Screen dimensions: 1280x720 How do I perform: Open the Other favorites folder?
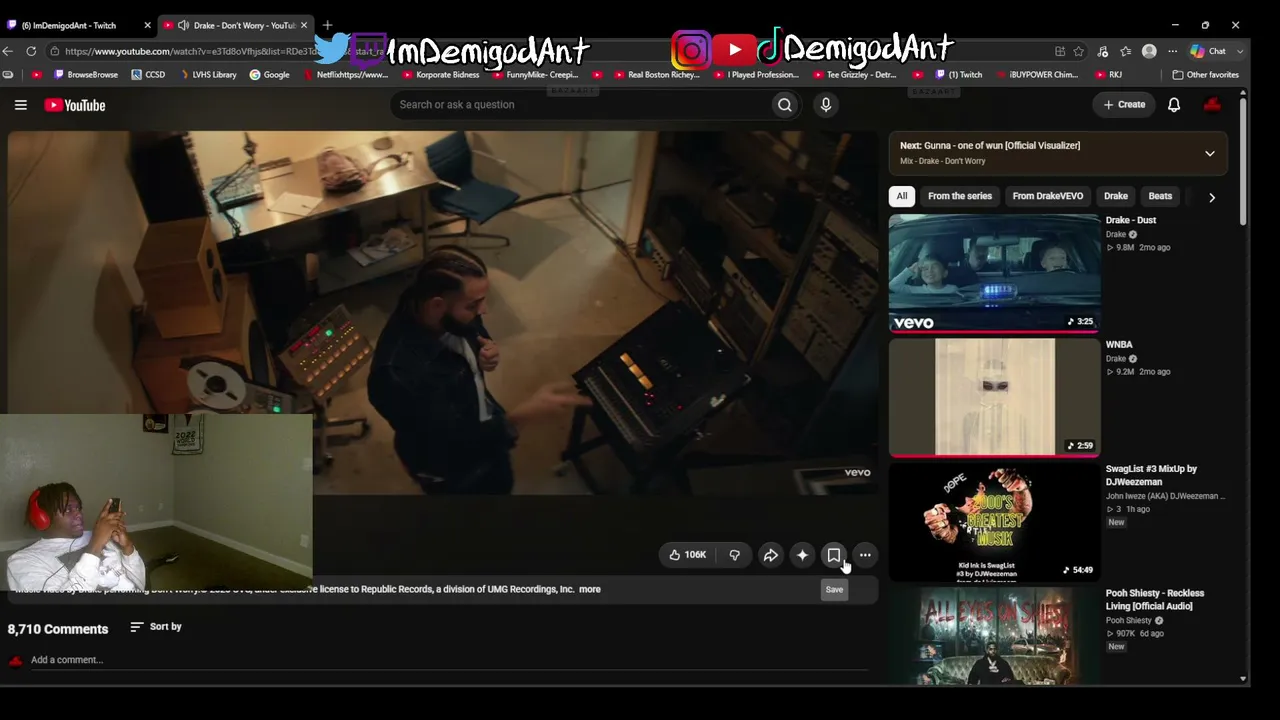tap(1205, 75)
